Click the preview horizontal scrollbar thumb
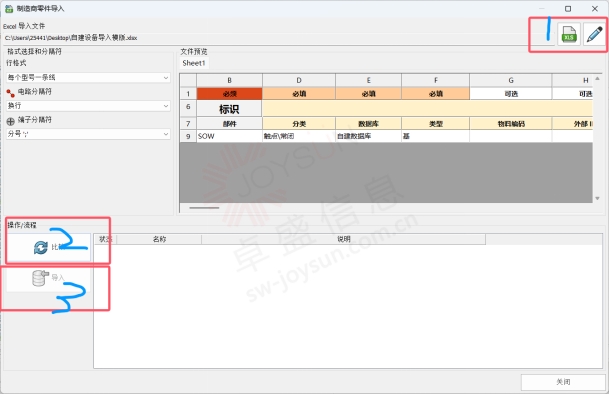This screenshot has height=394, width=609. click(204, 208)
